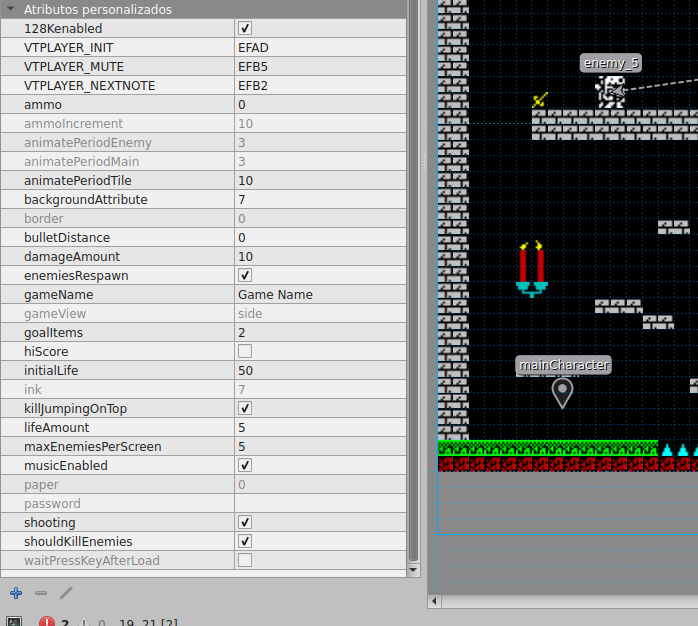698x626 pixels.
Task: Disable the musicEnabled checkbox
Action: pos(245,465)
